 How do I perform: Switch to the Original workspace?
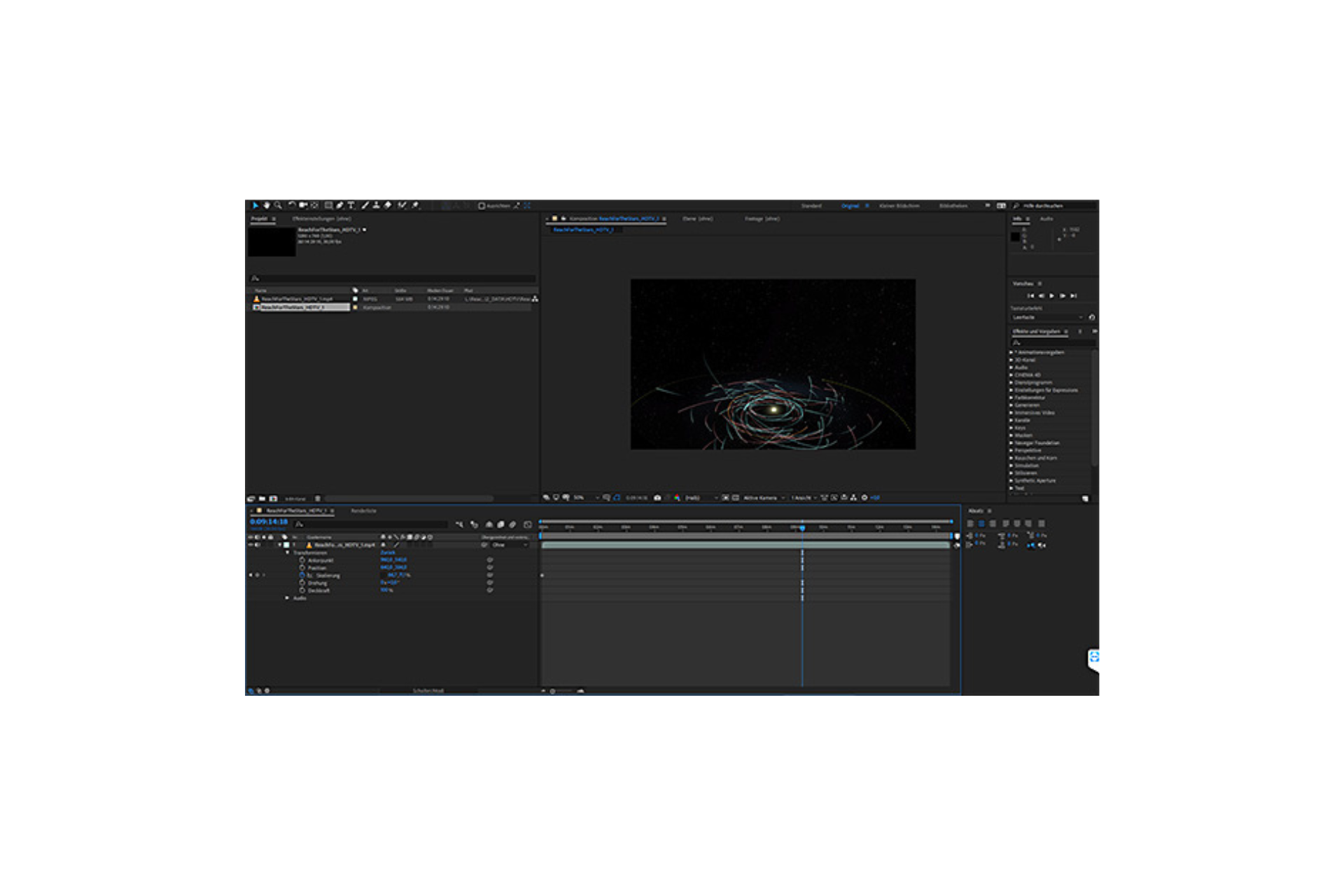click(850, 206)
